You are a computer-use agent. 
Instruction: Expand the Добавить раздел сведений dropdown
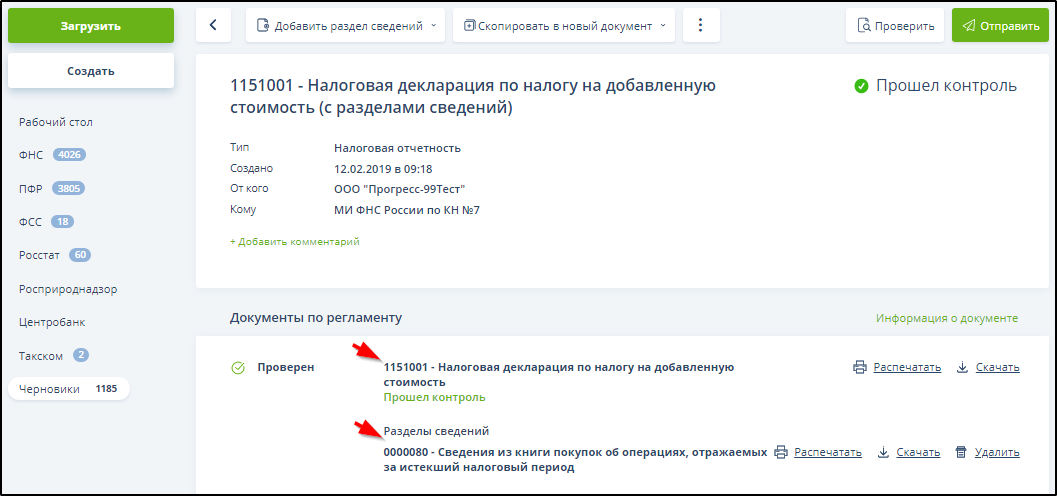345,26
